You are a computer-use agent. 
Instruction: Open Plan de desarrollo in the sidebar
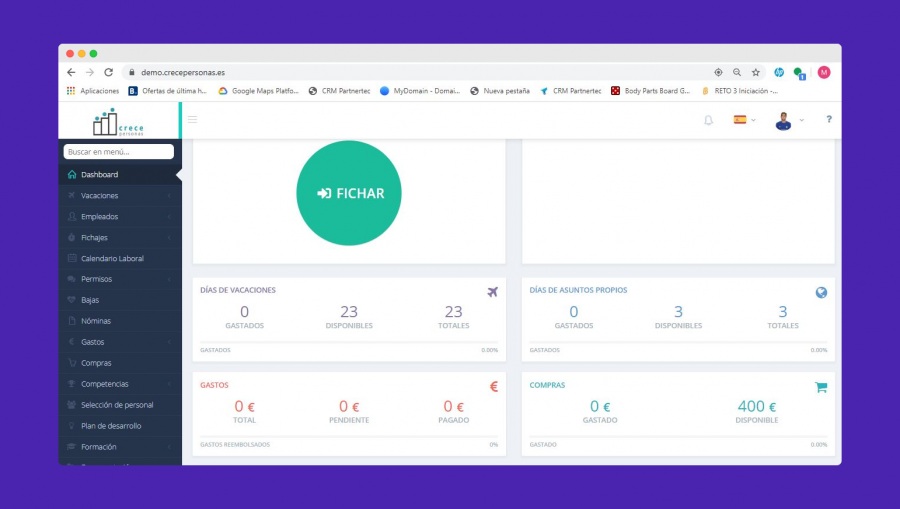click(x=120, y=426)
